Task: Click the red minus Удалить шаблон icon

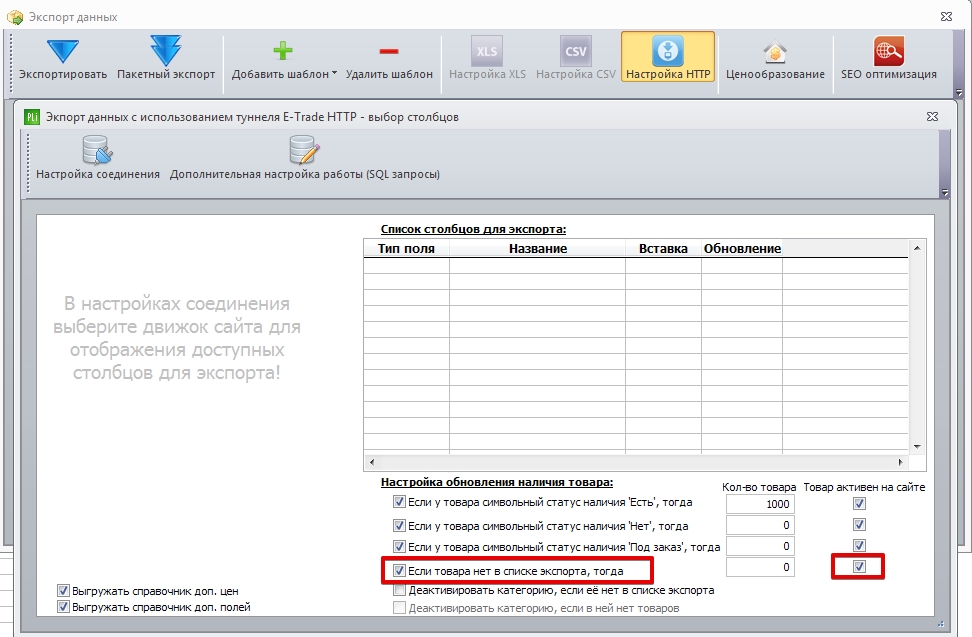Action: 389,51
